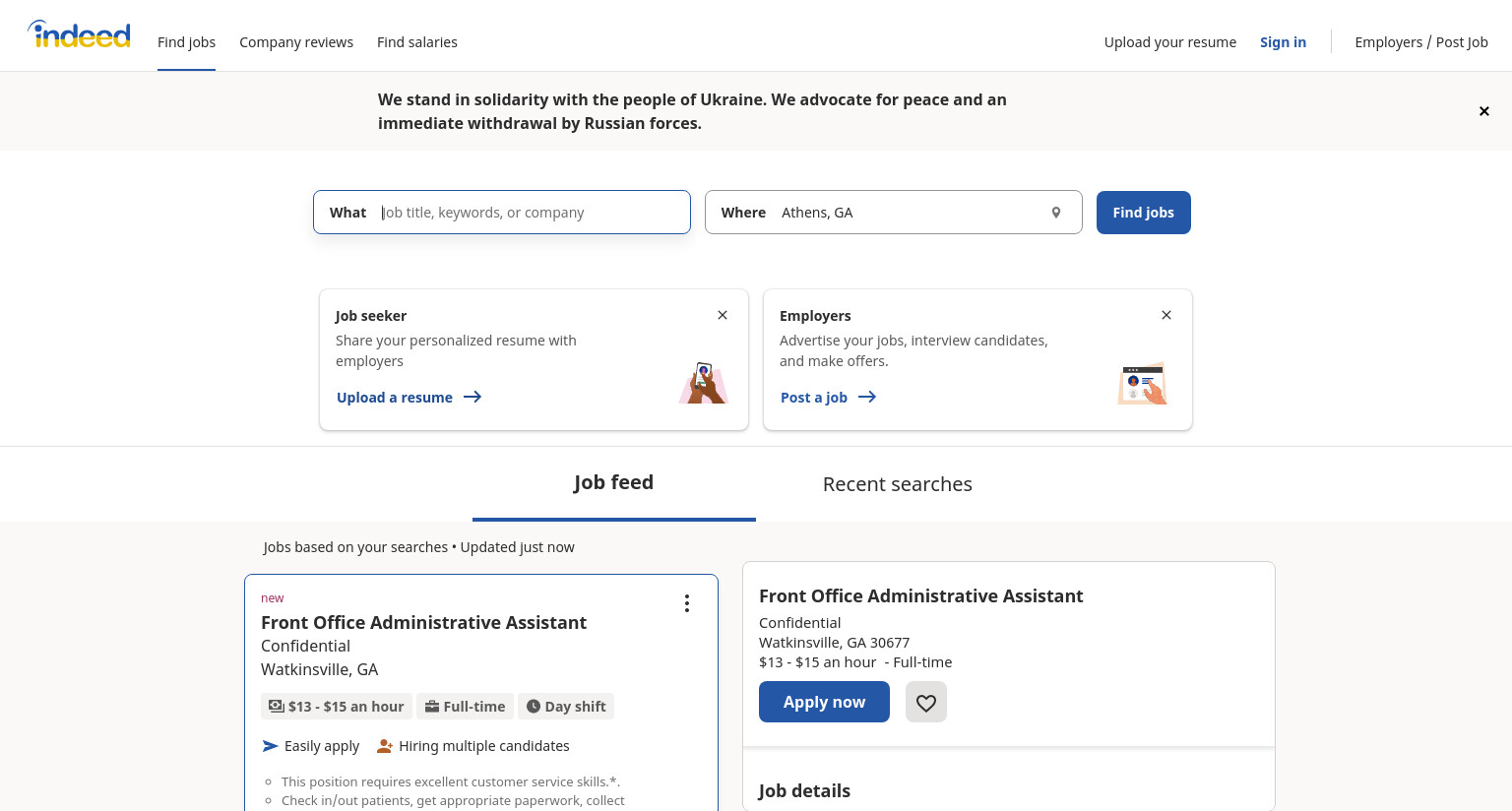
Task: Switch to Recent searches tab
Action: point(898,484)
